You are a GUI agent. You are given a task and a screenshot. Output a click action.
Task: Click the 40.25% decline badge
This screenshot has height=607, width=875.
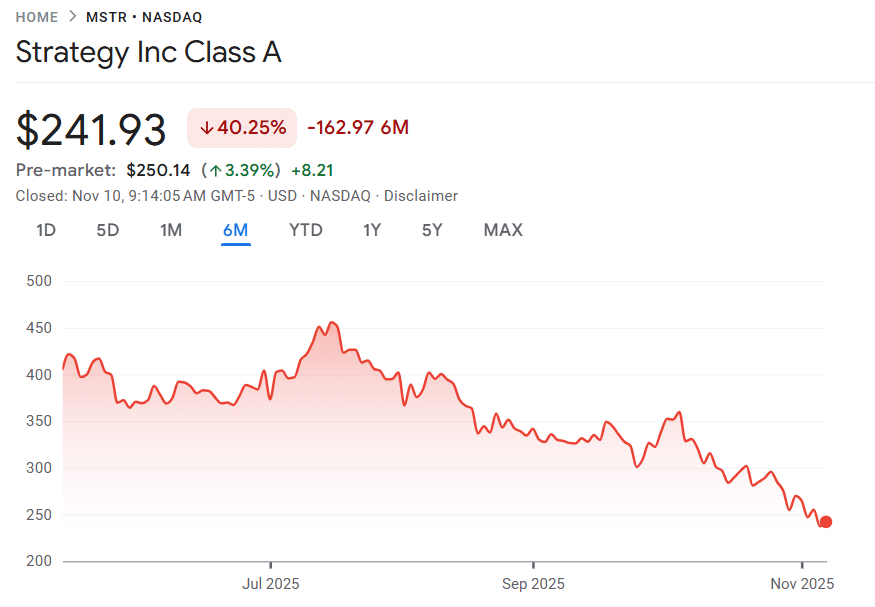click(x=241, y=128)
